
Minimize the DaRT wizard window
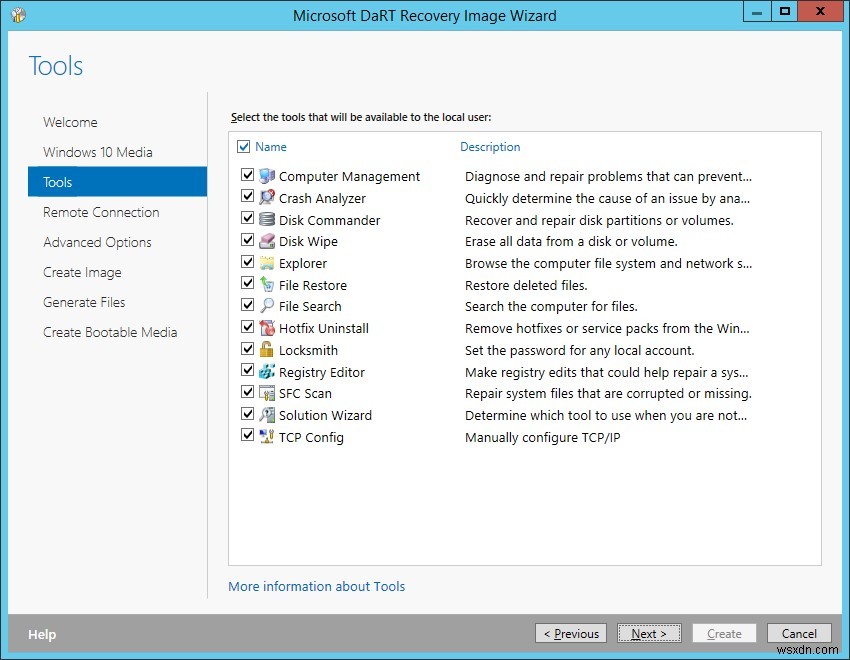pyautogui.click(x=757, y=11)
